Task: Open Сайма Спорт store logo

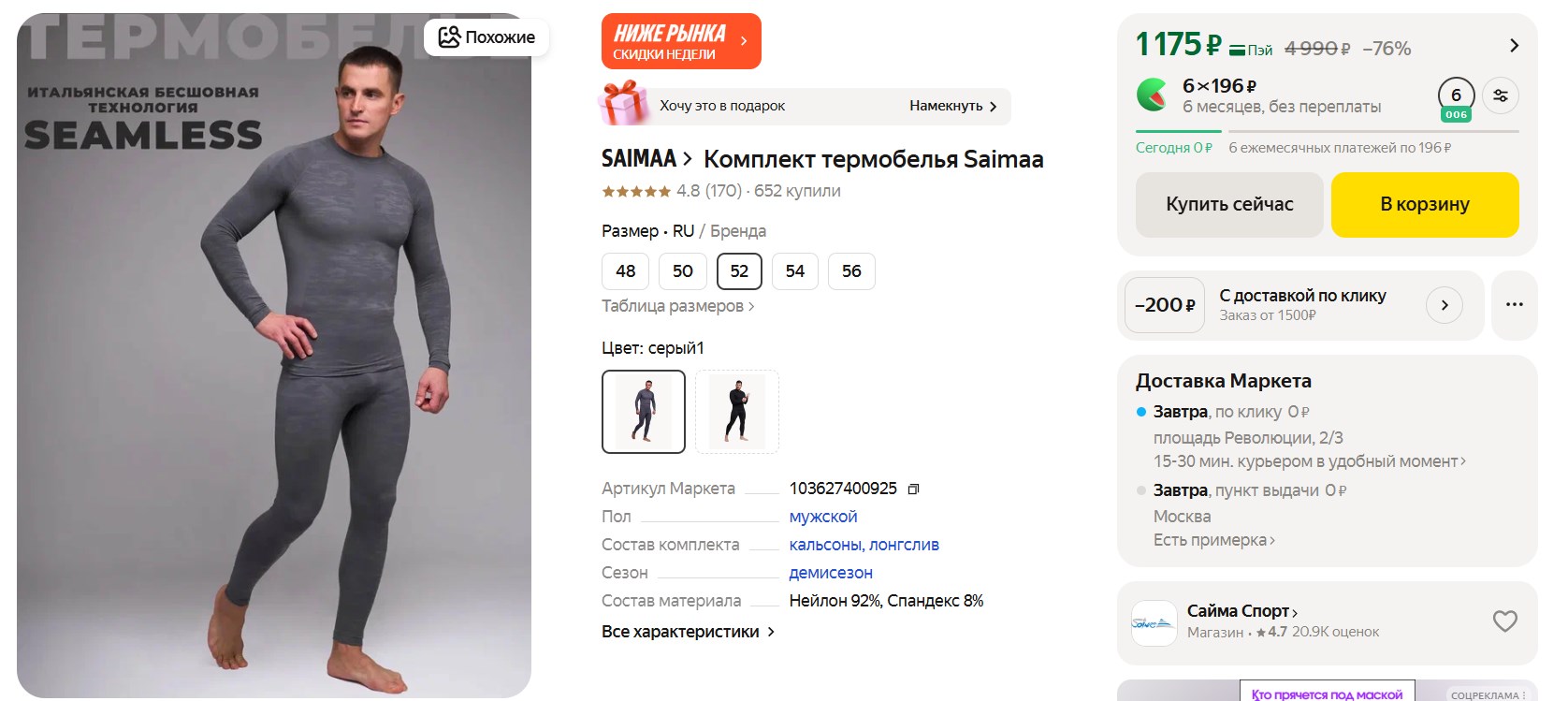Action: pyautogui.click(x=1154, y=623)
